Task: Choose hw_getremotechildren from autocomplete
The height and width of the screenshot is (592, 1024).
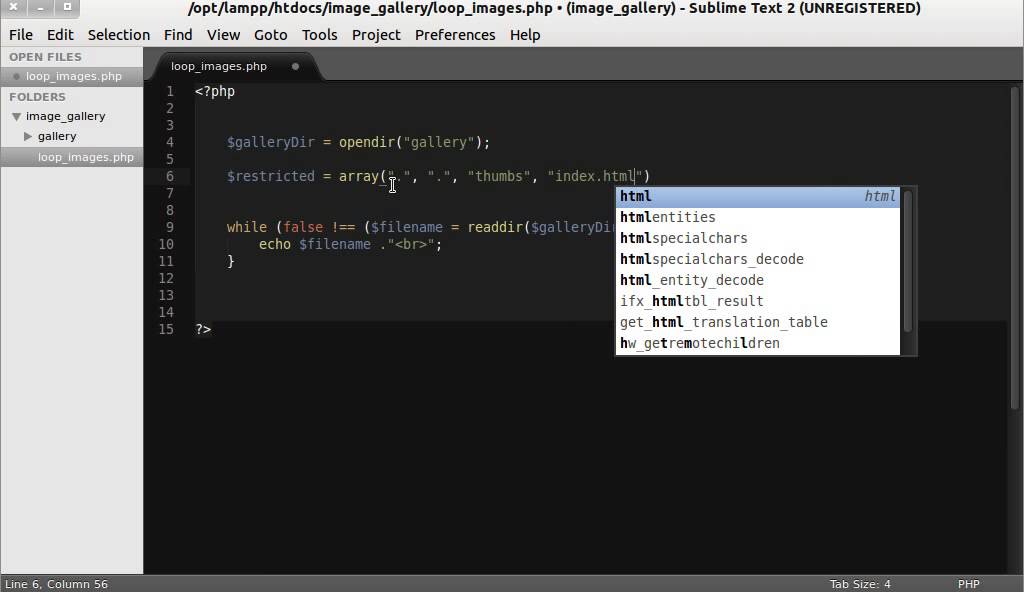Action: 758,343
